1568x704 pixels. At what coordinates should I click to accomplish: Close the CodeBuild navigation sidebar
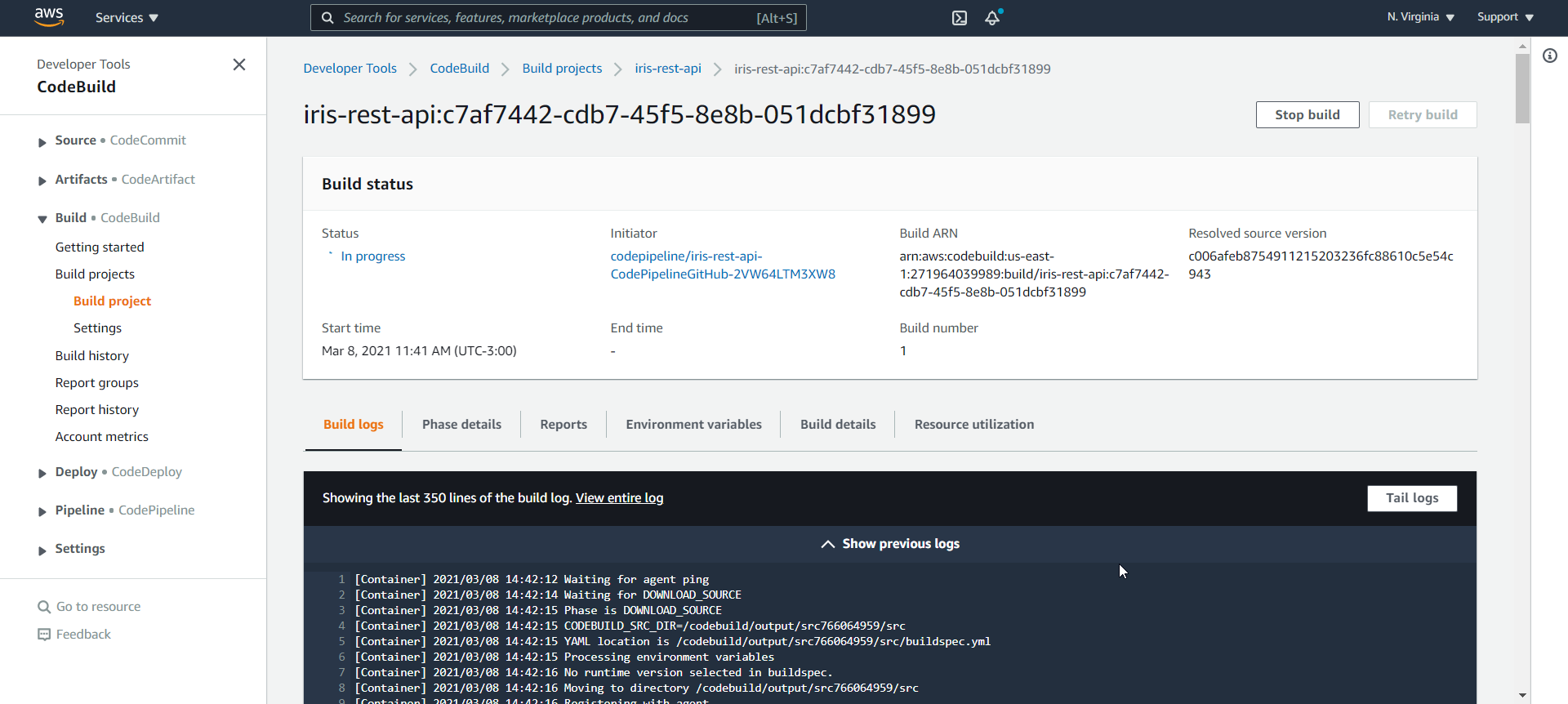pyautogui.click(x=239, y=65)
